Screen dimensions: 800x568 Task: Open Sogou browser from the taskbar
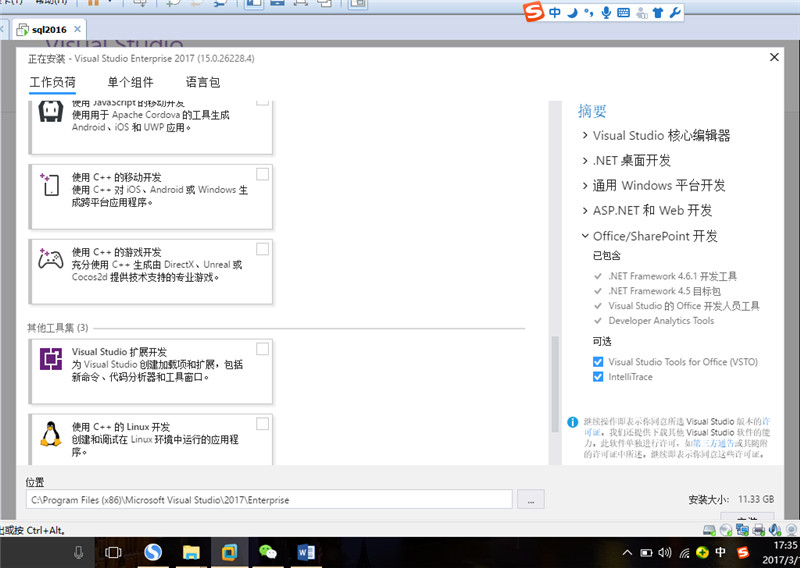tap(153, 552)
